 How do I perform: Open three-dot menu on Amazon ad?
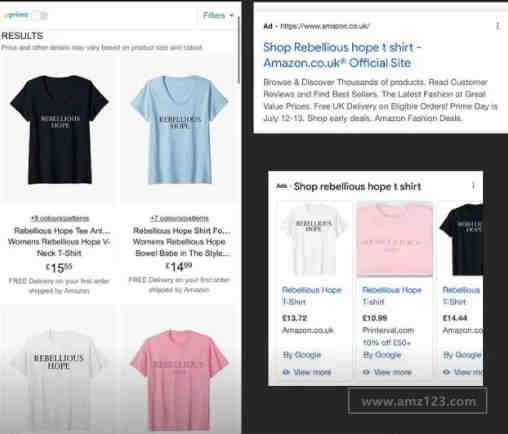click(x=497, y=26)
